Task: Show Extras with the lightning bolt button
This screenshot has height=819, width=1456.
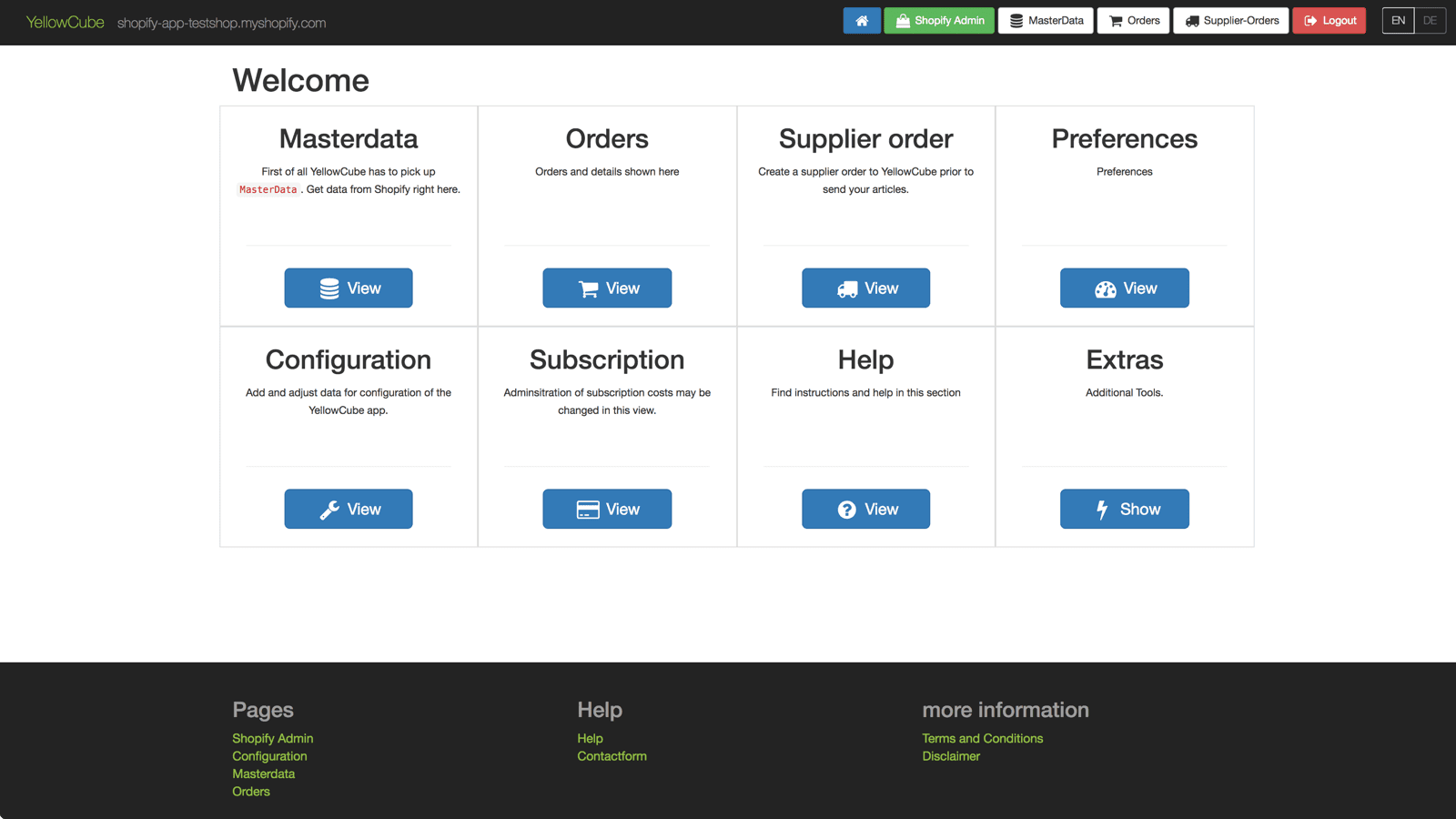Action: pos(1125,509)
